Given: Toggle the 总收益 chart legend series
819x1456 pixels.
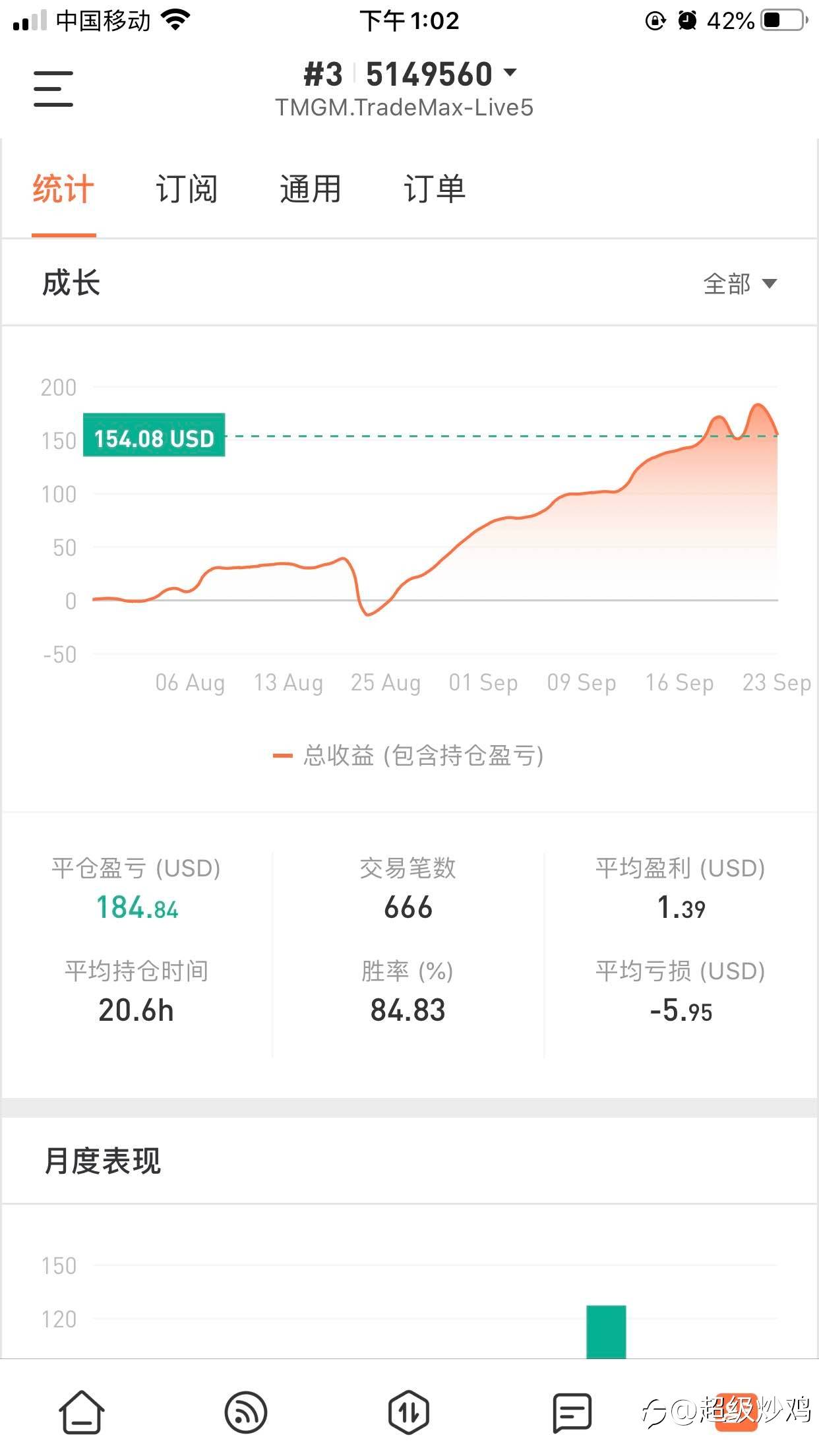Looking at the screenshot, I should click(x=409, y=756).
